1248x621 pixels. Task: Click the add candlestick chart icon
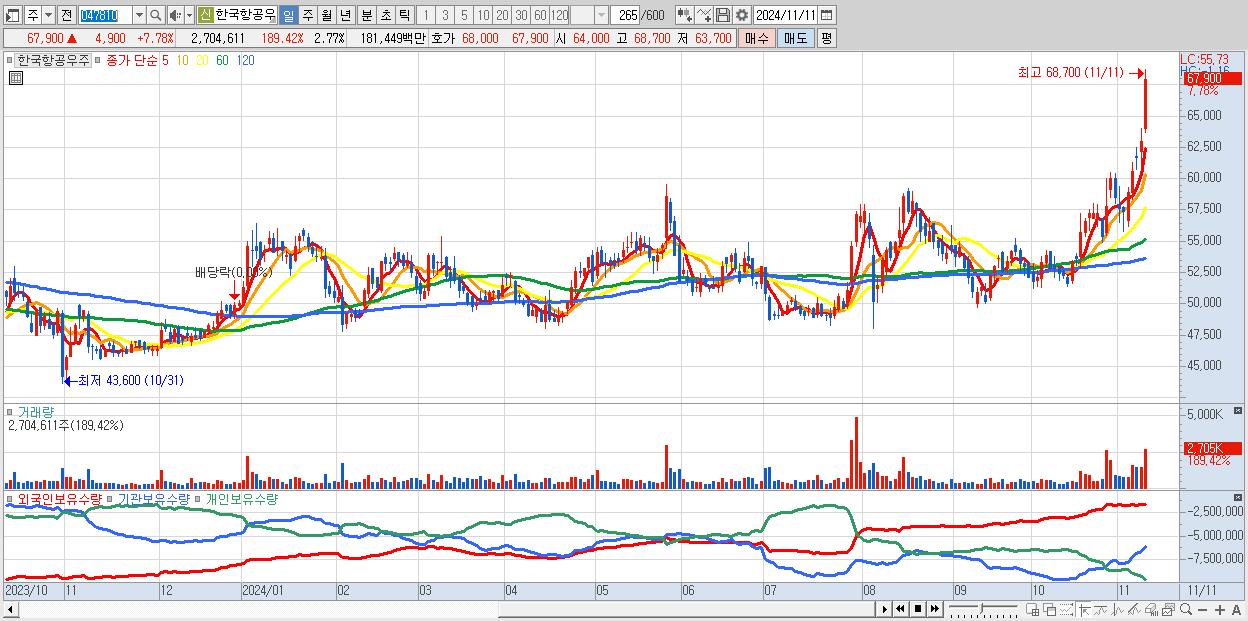tap(685, 15)
